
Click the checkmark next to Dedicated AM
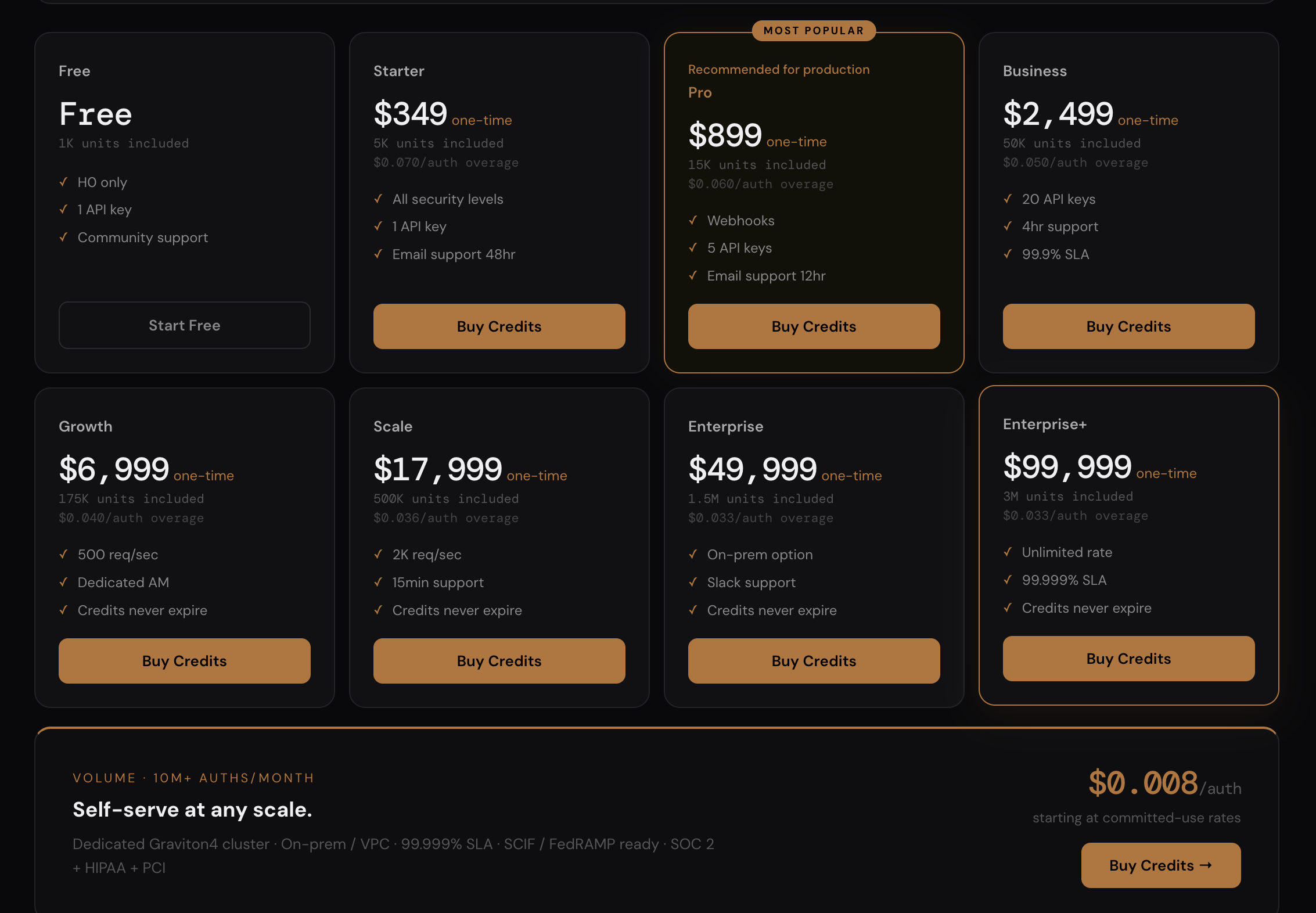pyautogui.click(x=63, y=582)
